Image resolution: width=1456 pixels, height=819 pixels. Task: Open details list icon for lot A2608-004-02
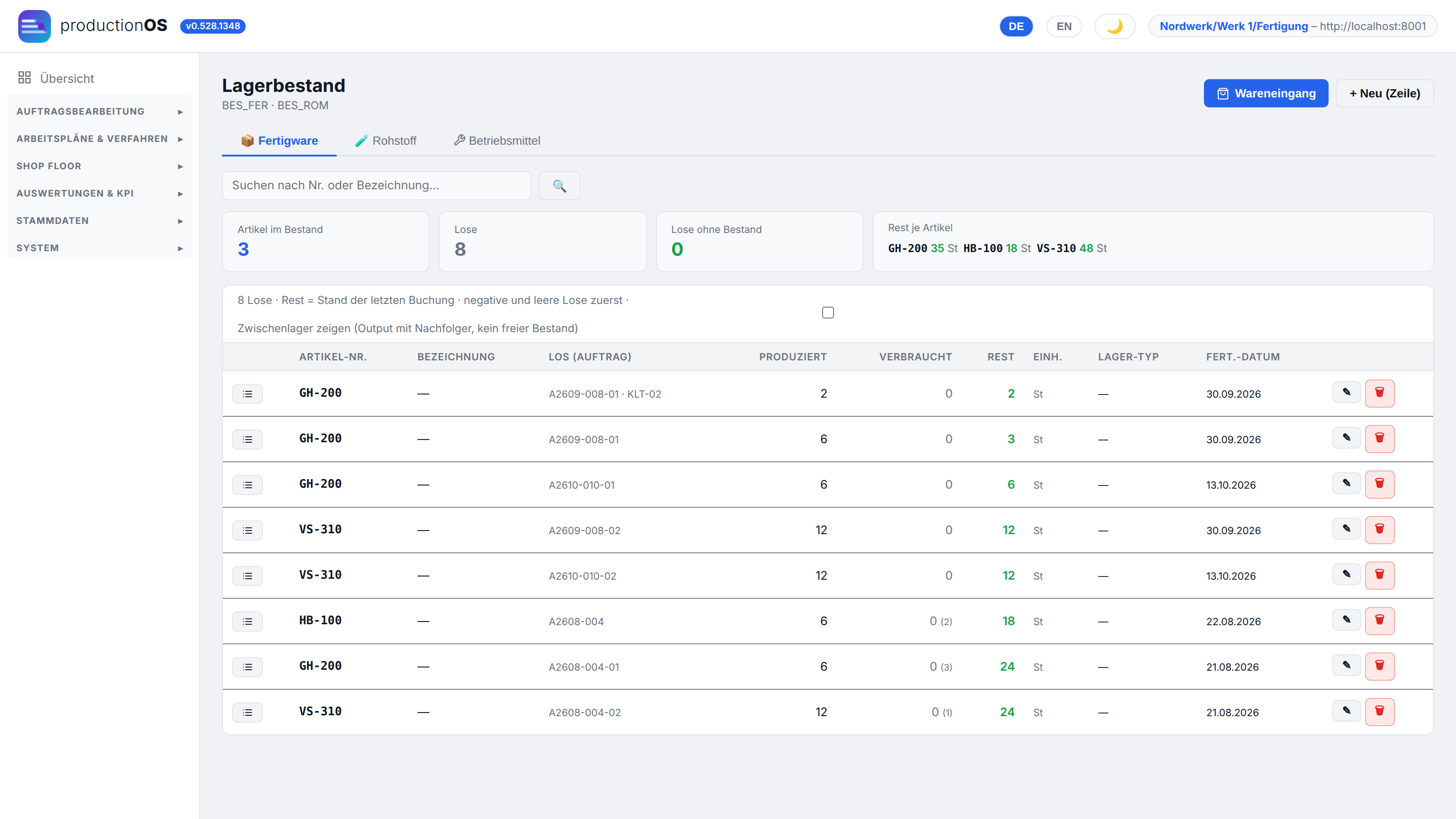pos(247,712)
